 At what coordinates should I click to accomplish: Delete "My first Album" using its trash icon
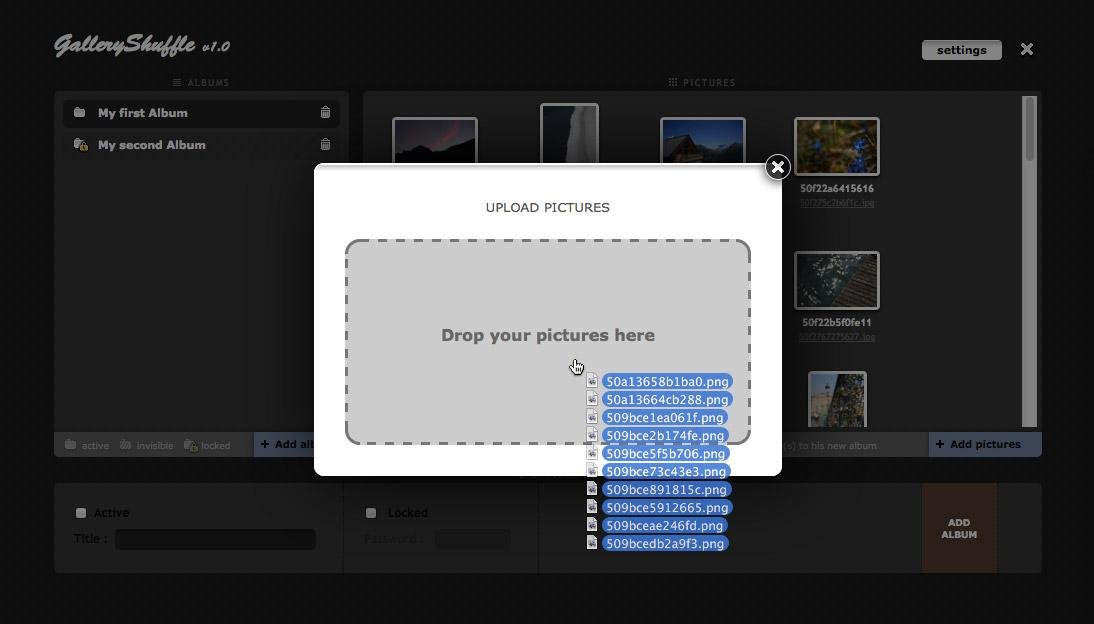pyautogui.click(x=325, y=112)
